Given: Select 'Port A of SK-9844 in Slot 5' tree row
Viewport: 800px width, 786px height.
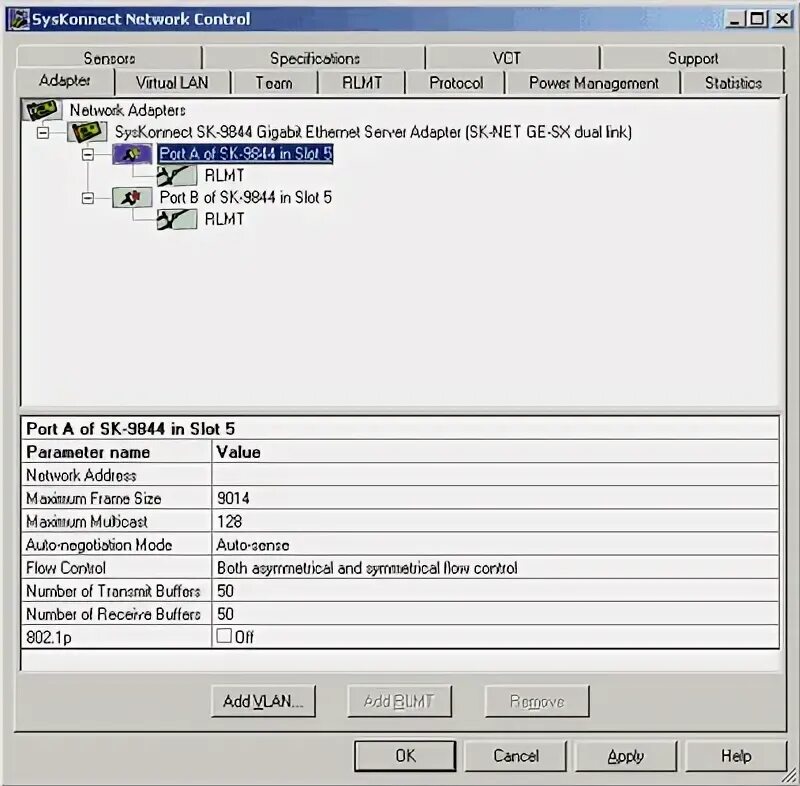Looking at the screenshot, I should 245,154.
